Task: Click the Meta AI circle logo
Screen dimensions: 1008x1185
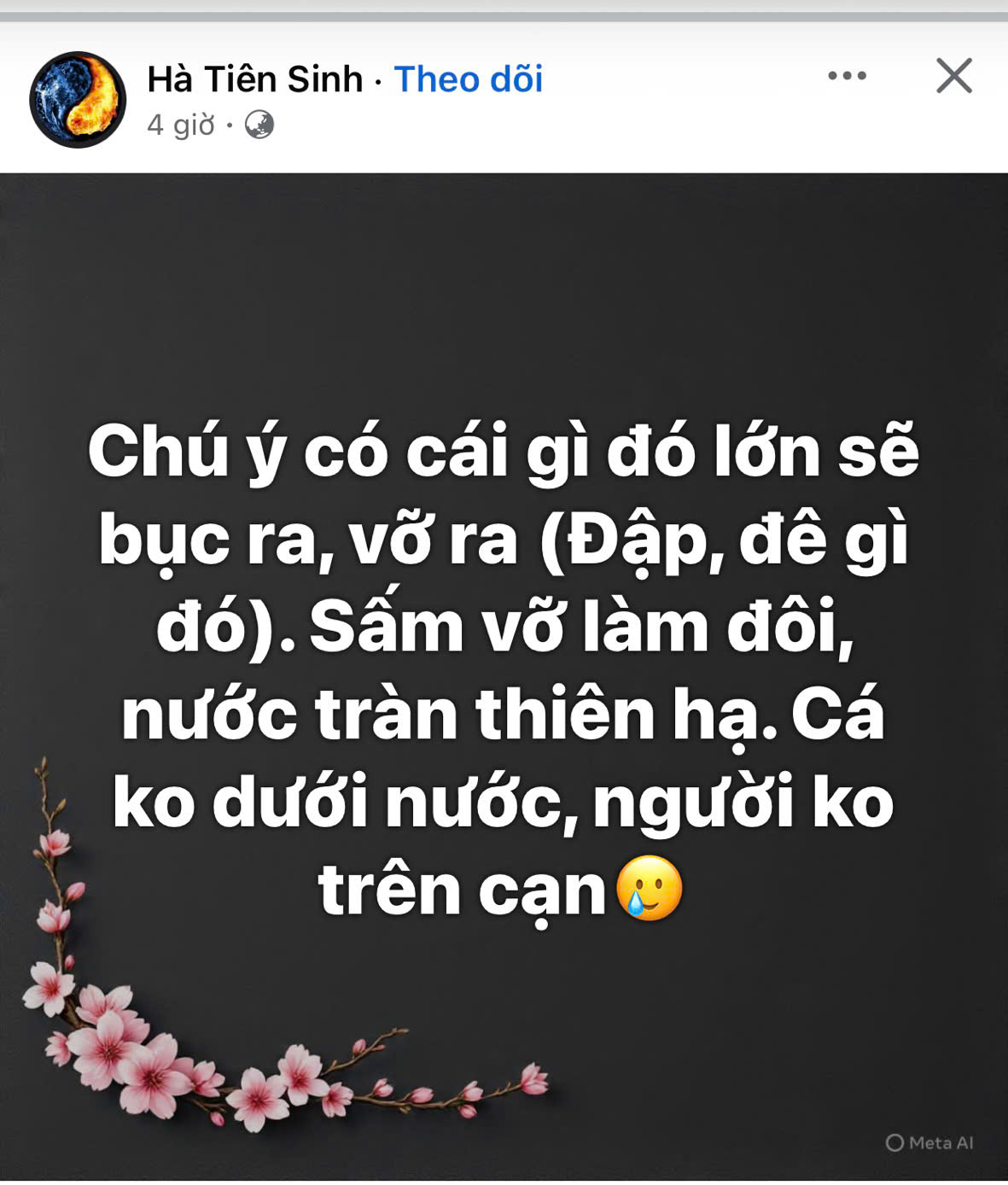Action: [894, 1142]
